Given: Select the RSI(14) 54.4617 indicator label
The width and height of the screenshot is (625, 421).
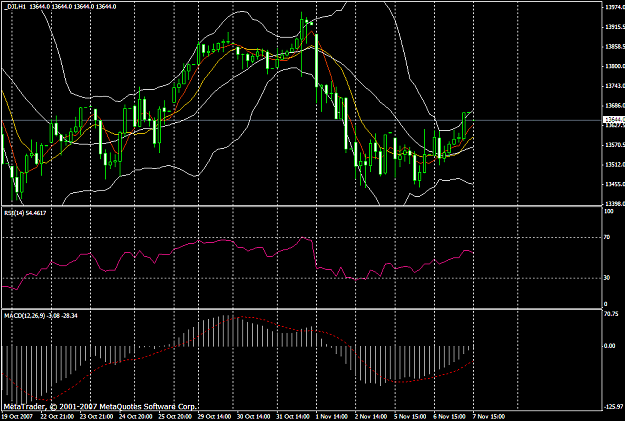Looking at the screenshot, I should [x=25, y=213].
